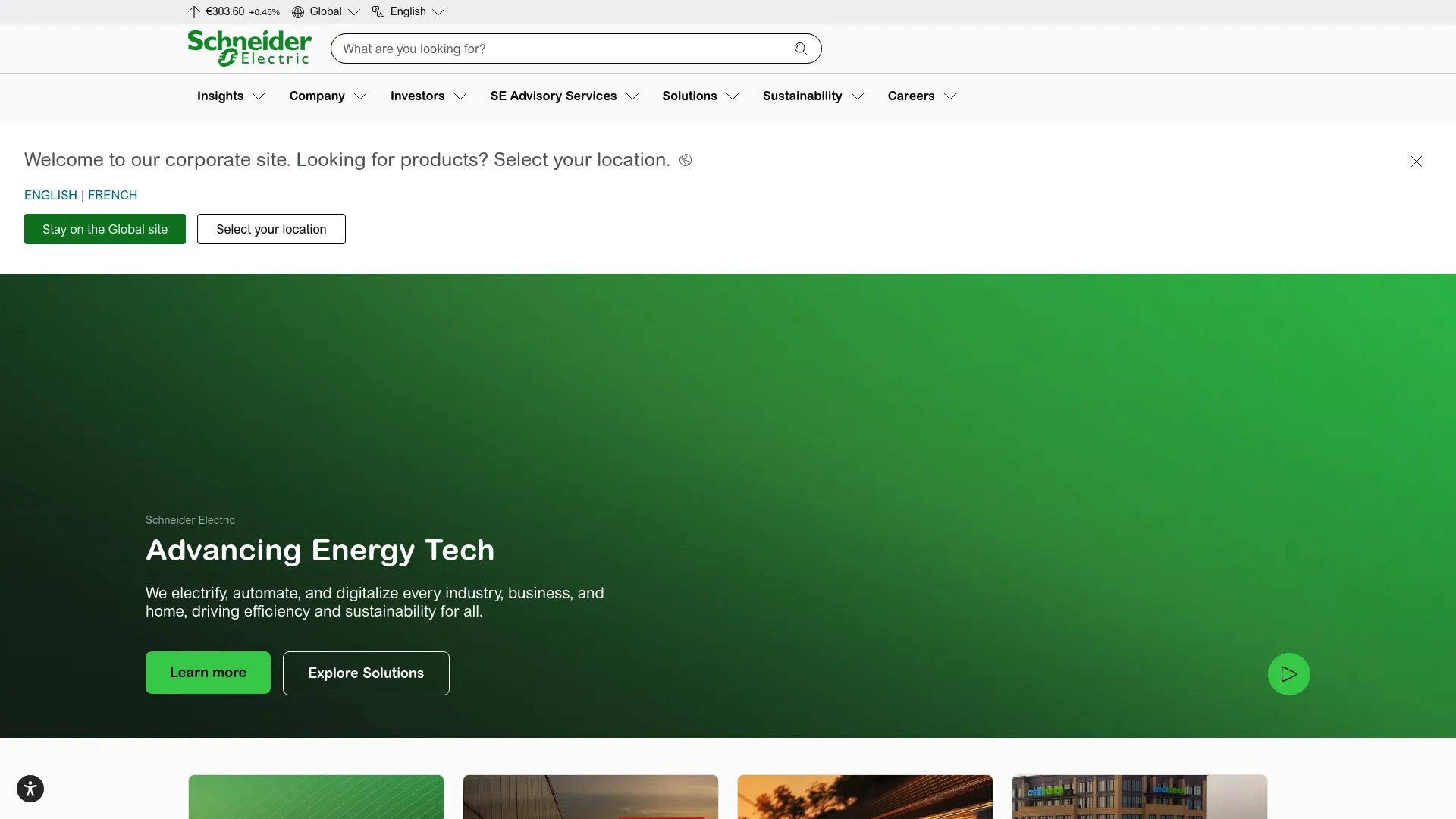Play the hero banner video

[x=1289, y=674]
